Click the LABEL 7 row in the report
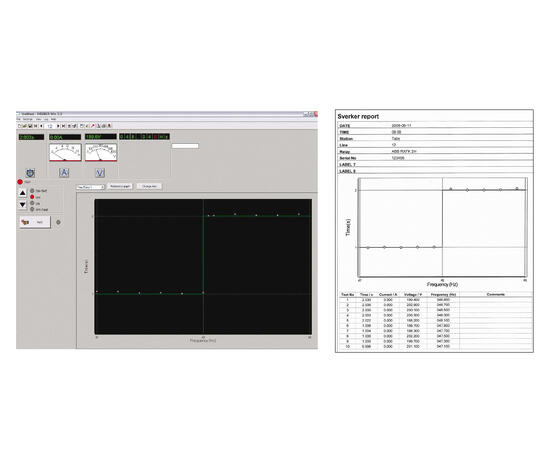 click(x=435, y=164)
